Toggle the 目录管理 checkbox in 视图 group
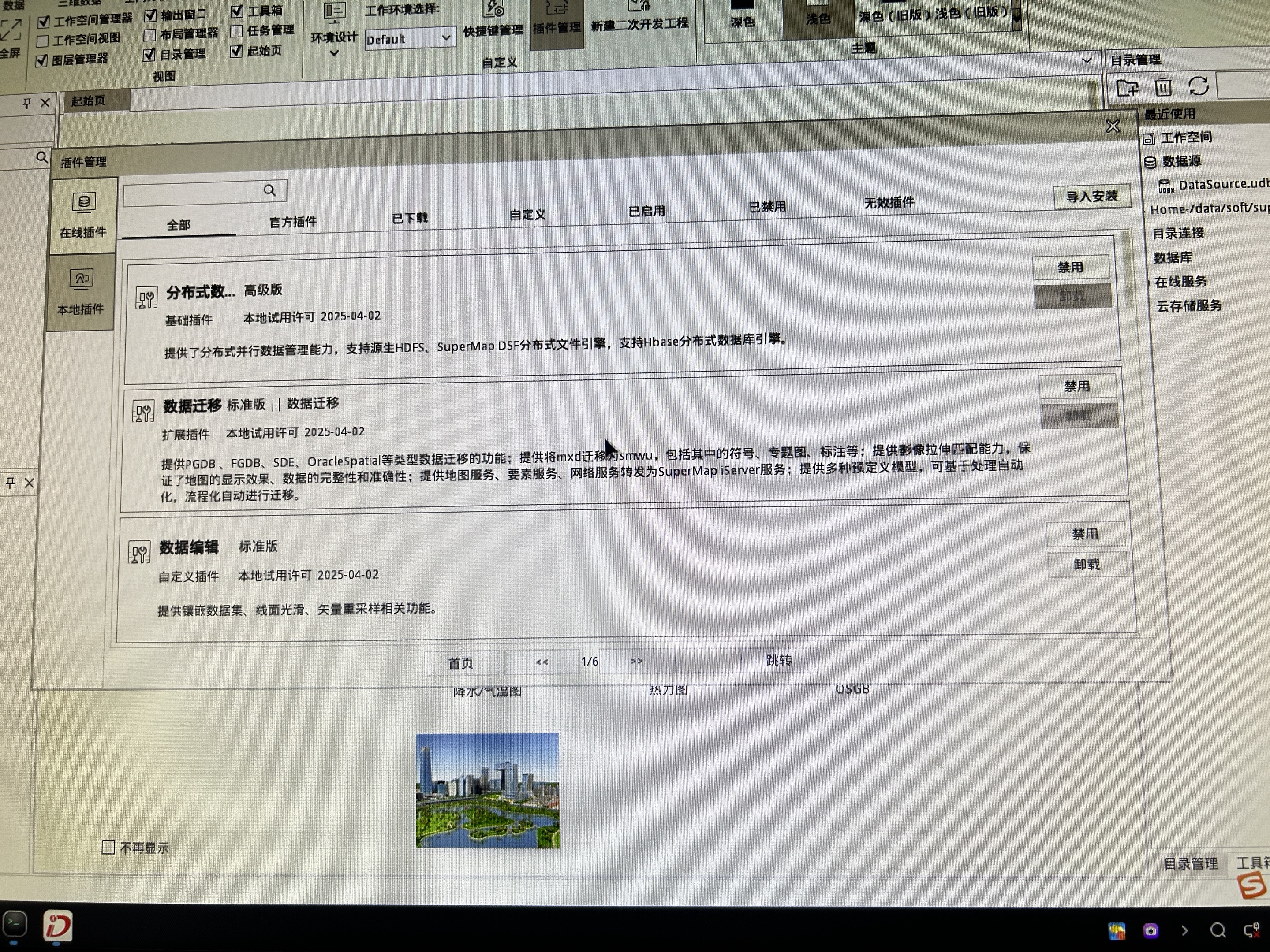 pos(149,55)
